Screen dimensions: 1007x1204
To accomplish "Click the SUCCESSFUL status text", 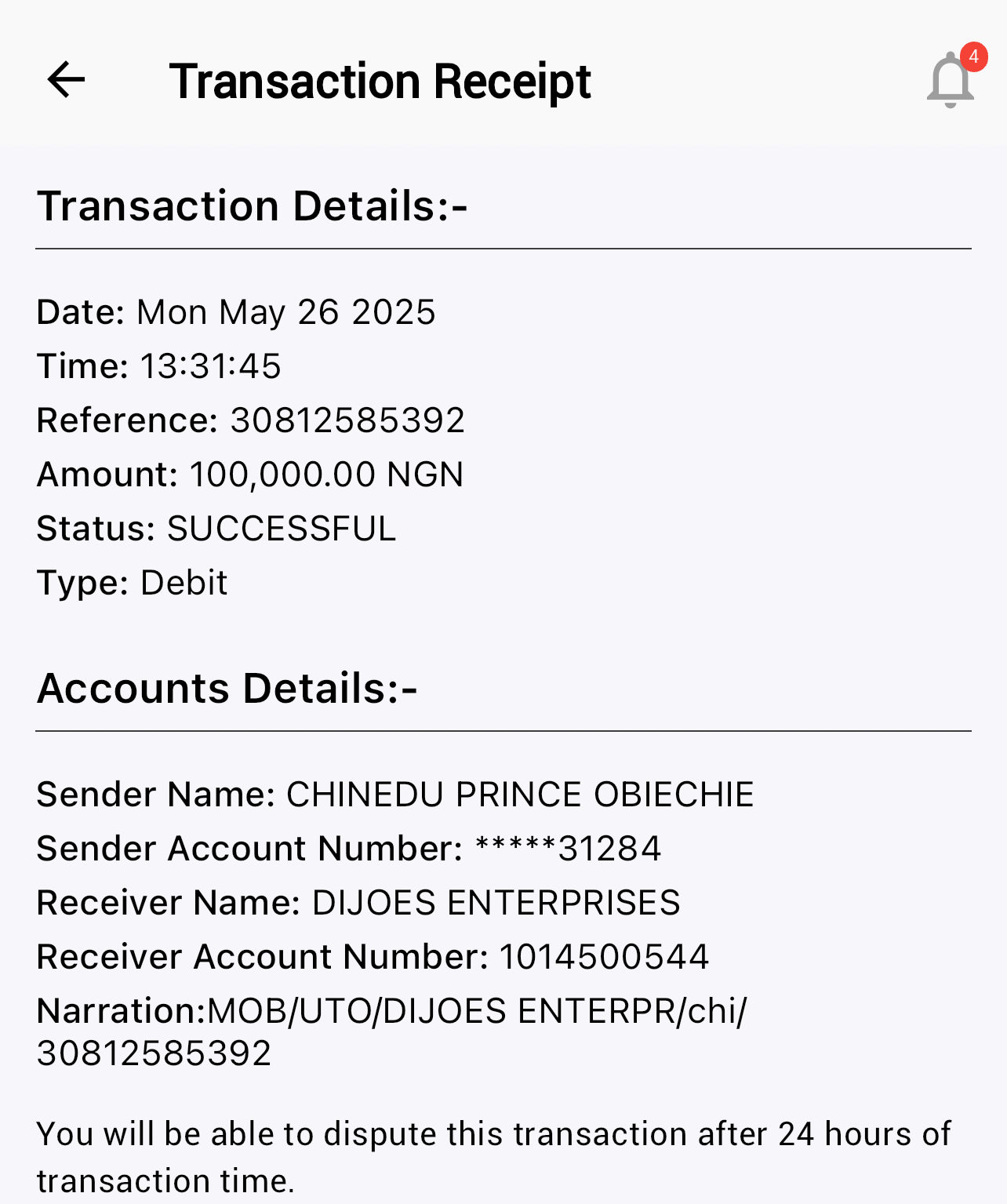I will coord(282,529).
